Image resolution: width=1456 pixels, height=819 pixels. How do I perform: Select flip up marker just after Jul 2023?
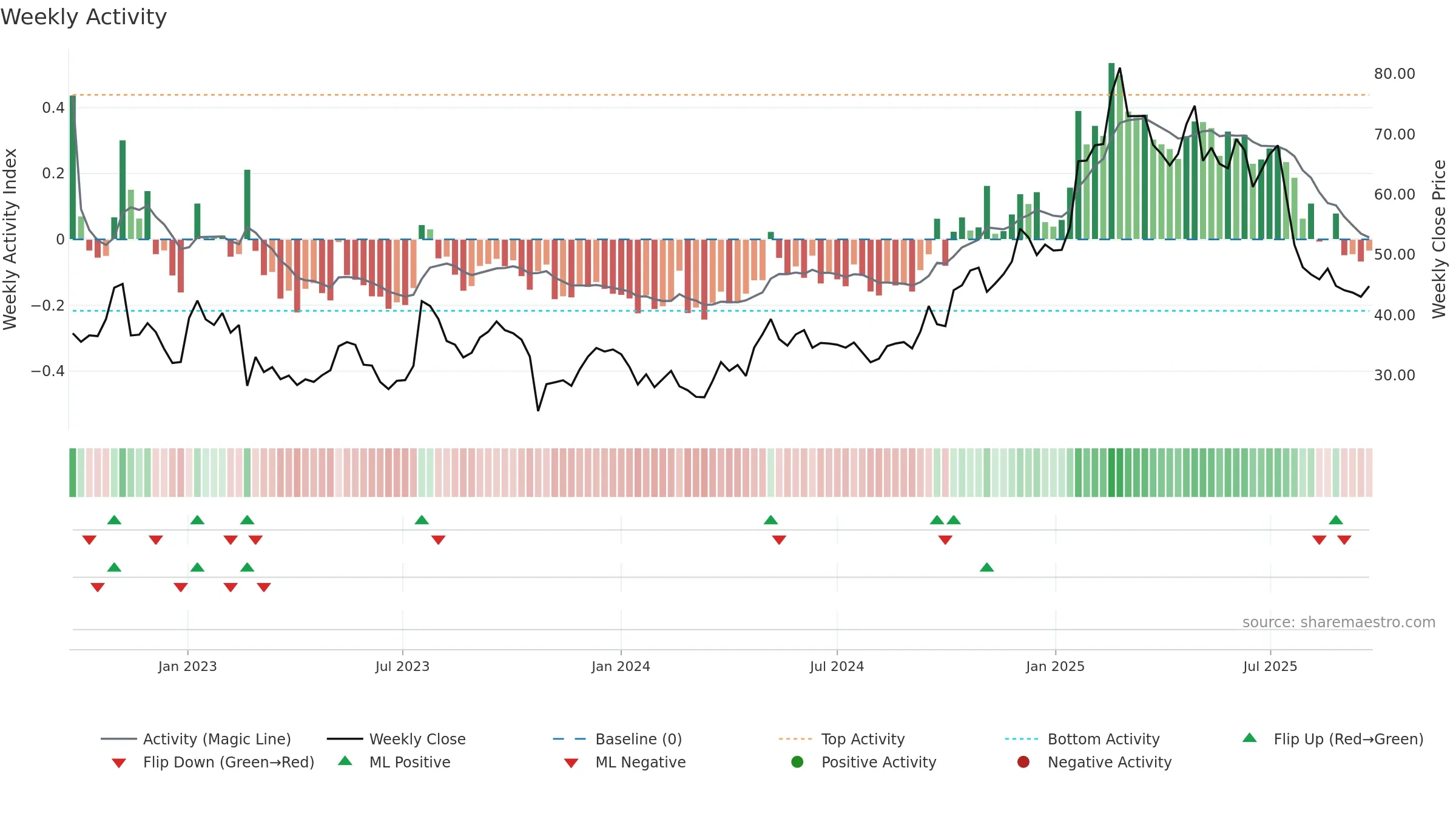422,520
